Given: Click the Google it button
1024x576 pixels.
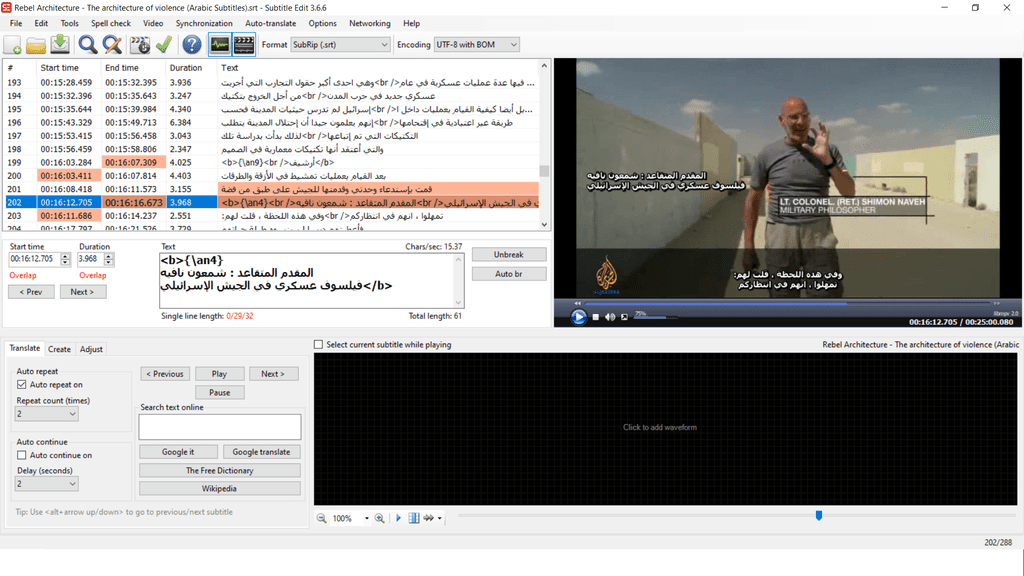Looking at the screenshot, I should [x=178, y=452].
